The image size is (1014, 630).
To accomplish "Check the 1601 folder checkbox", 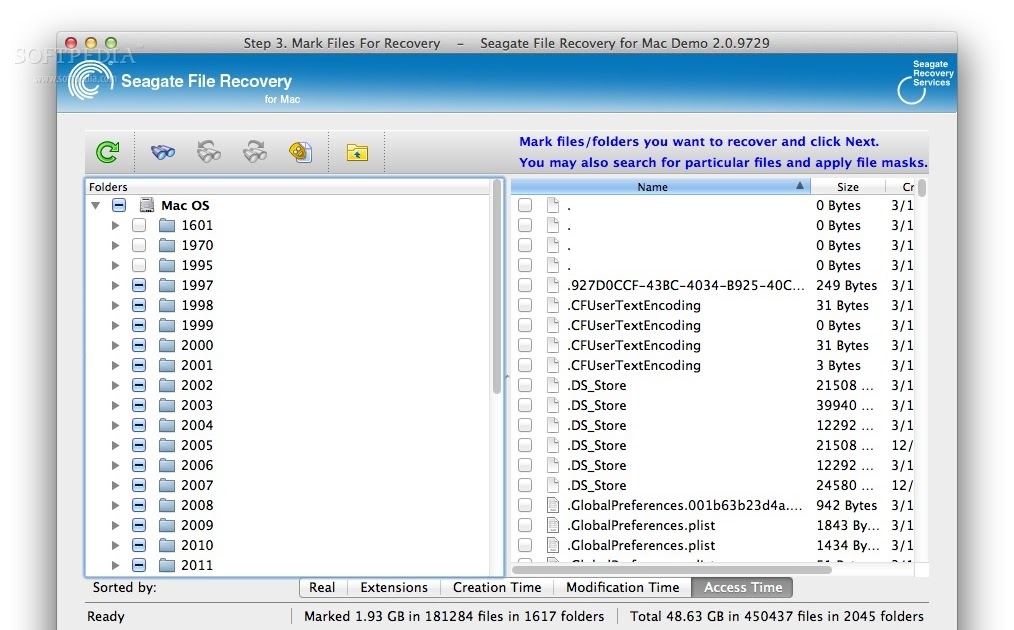I will tap(139, 225).
